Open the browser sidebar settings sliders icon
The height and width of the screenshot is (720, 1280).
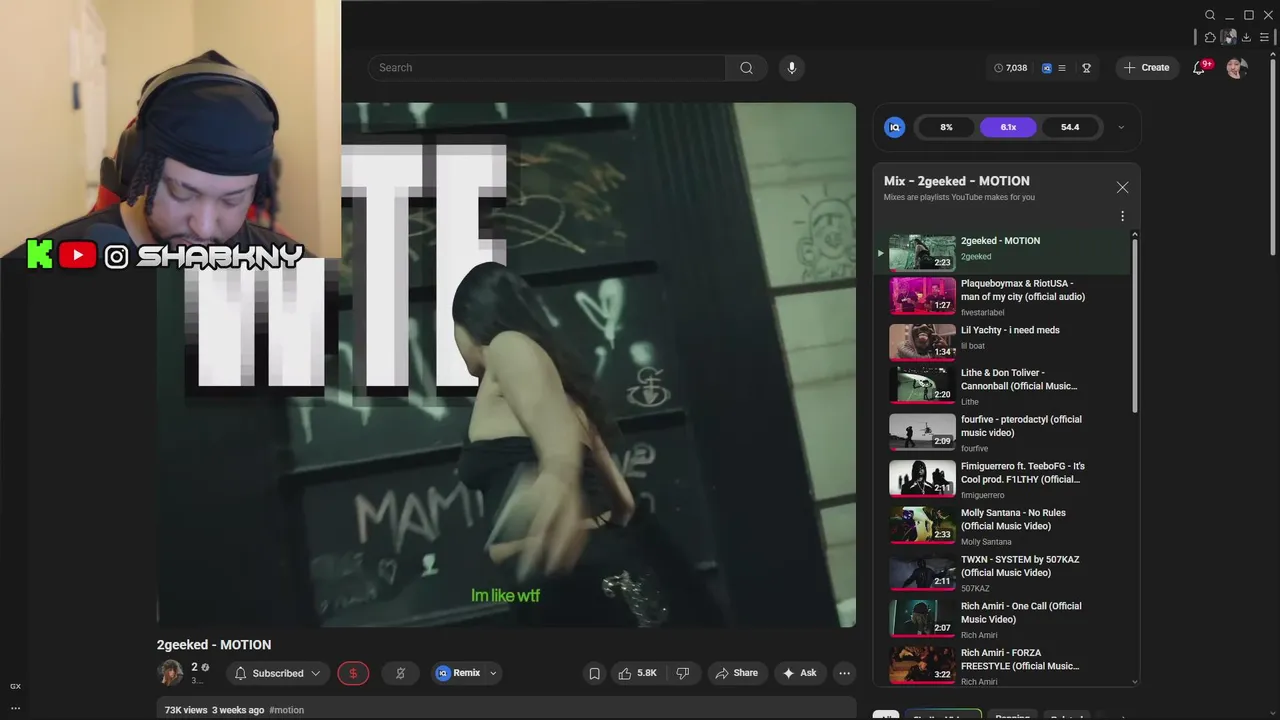1264,37
